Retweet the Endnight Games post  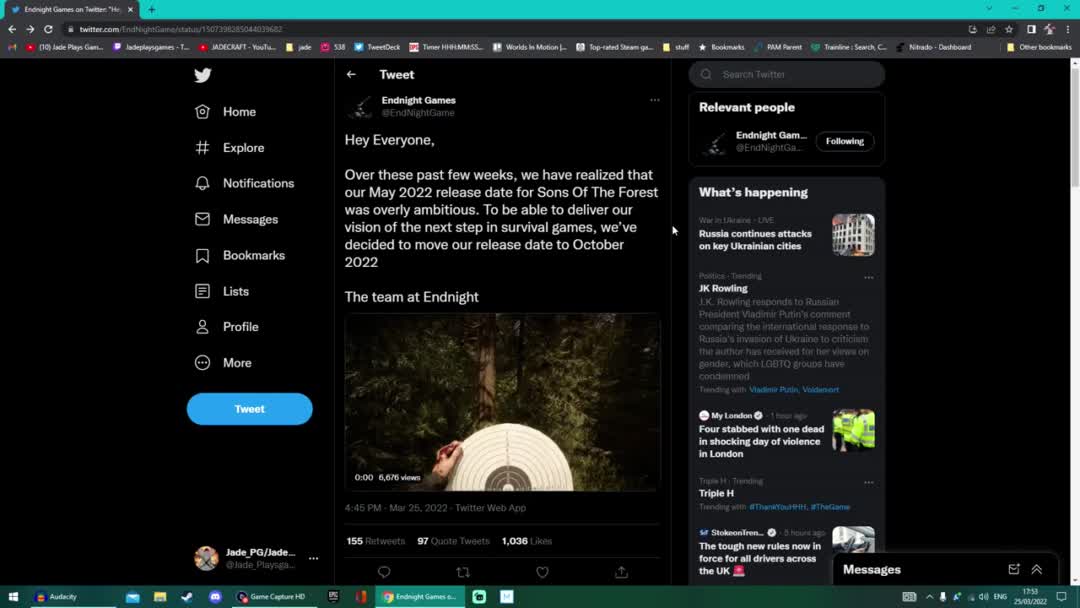click(x=462, y=572)
